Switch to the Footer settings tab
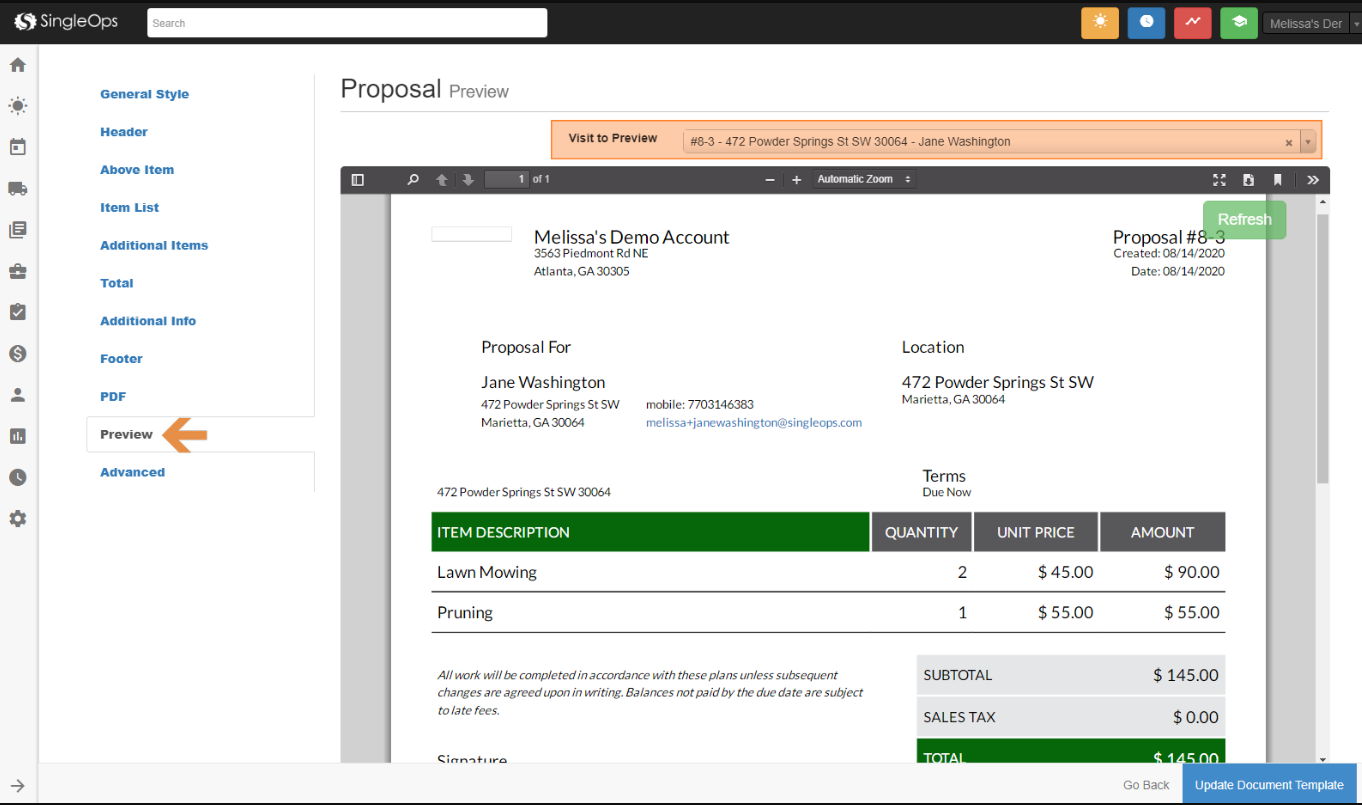1362x805 pixels. click(121, 359)
